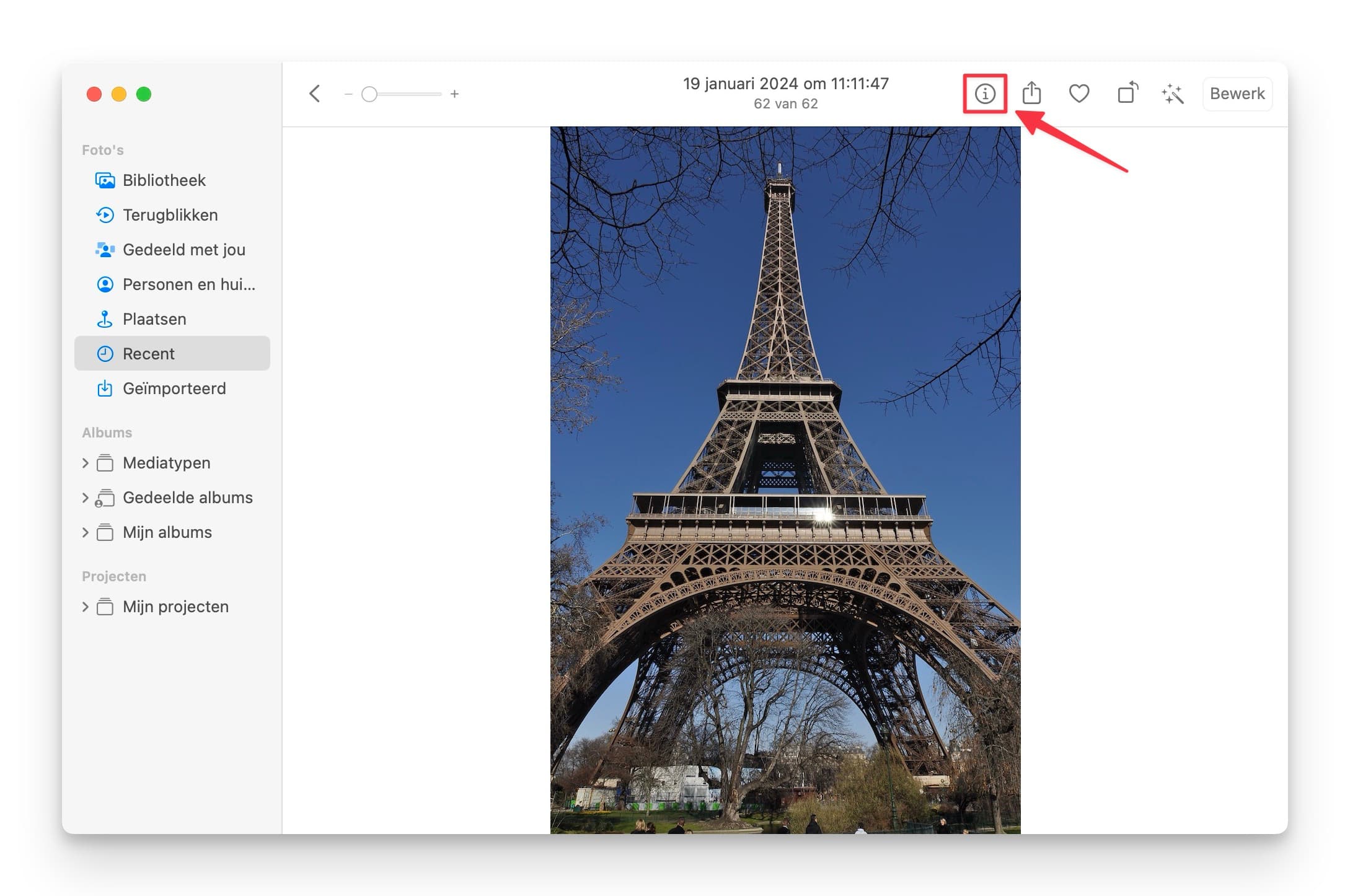Open the Bewerk edit mode
This screenshot has width=1350, height=896.
pyautogui.click(x=1237, y=94)
